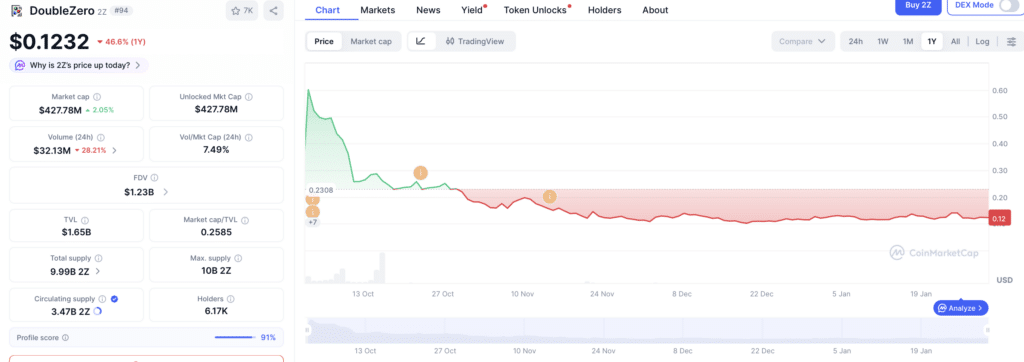Click the 0.12 current price label
The width and height of the screenshot is (1024, 362).
pyautogui.click(x=1000, y=219)
